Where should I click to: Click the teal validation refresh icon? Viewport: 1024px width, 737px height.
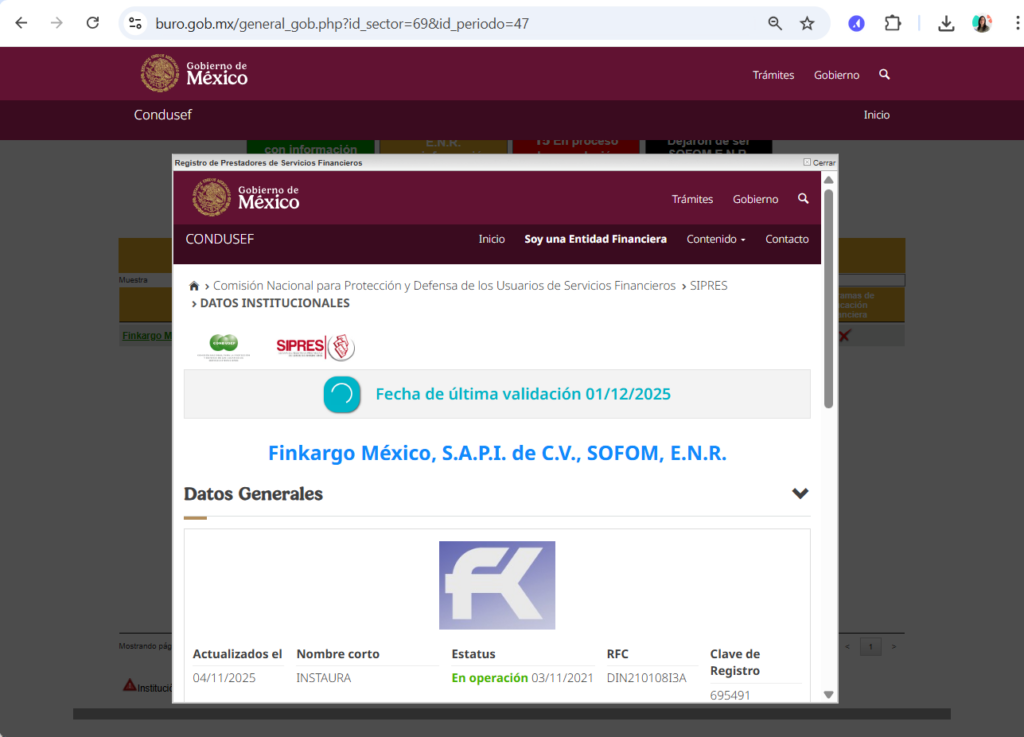[342, 394]
